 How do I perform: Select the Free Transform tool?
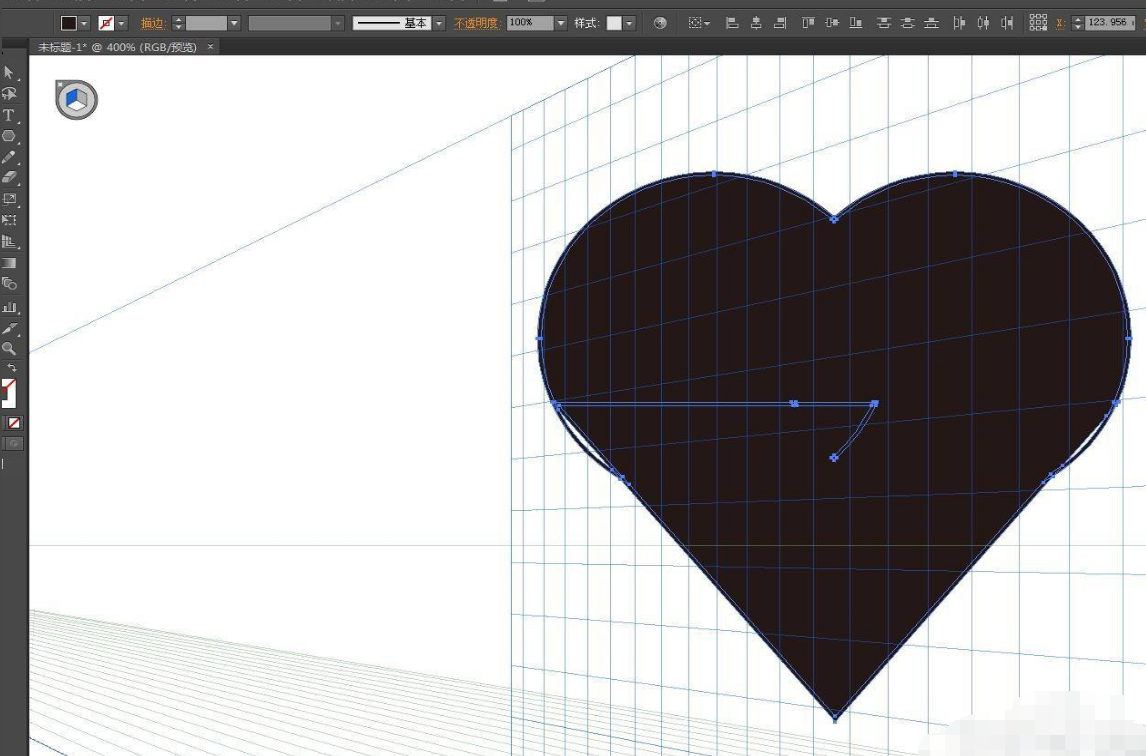[9, 220]
